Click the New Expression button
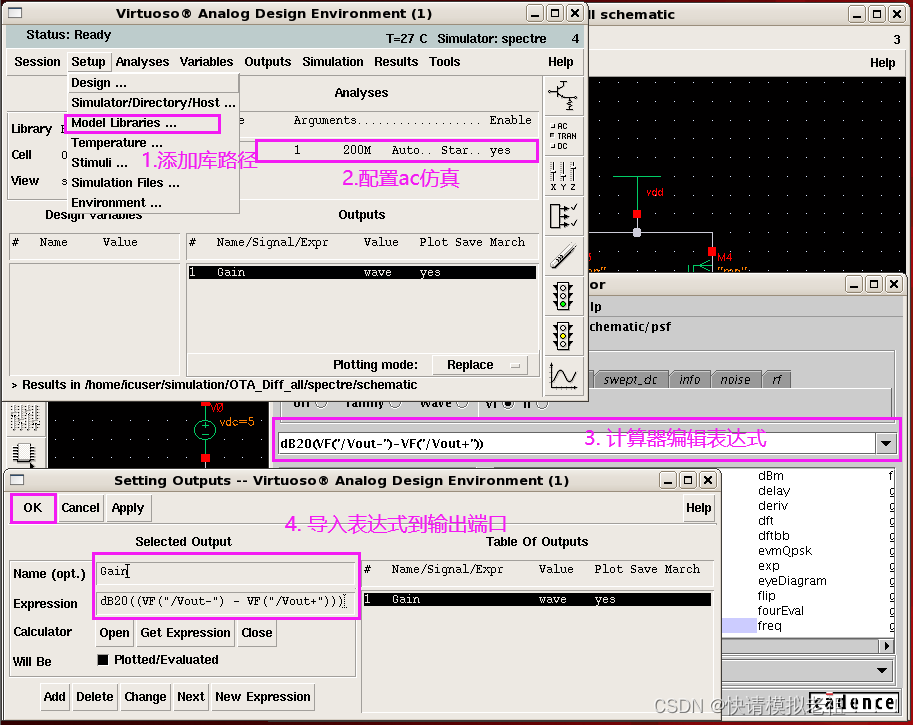This screenshot has width=913, height=725. click(x=263, y=697)
